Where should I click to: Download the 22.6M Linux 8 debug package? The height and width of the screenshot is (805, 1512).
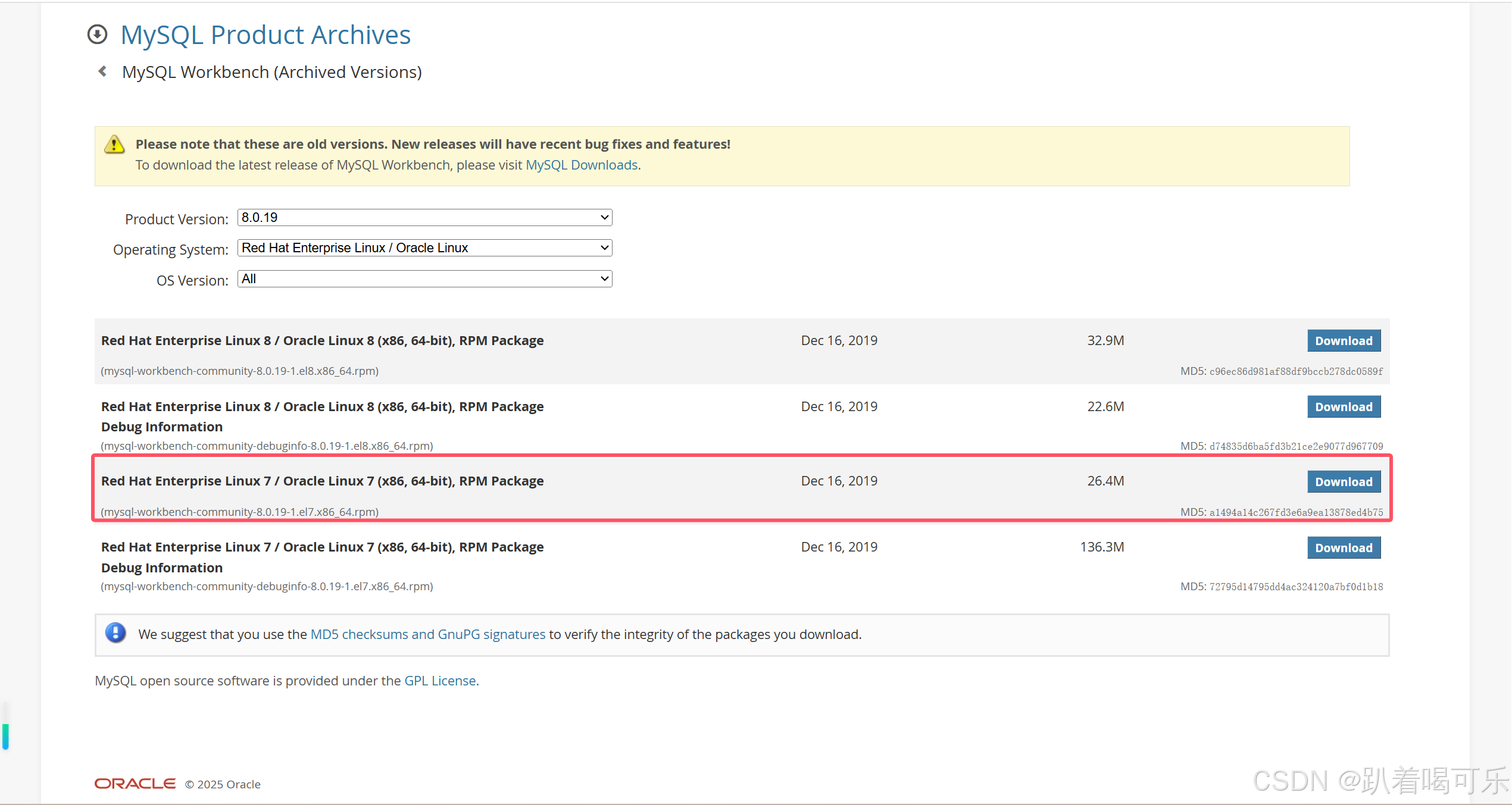(x=1344, y=407)
